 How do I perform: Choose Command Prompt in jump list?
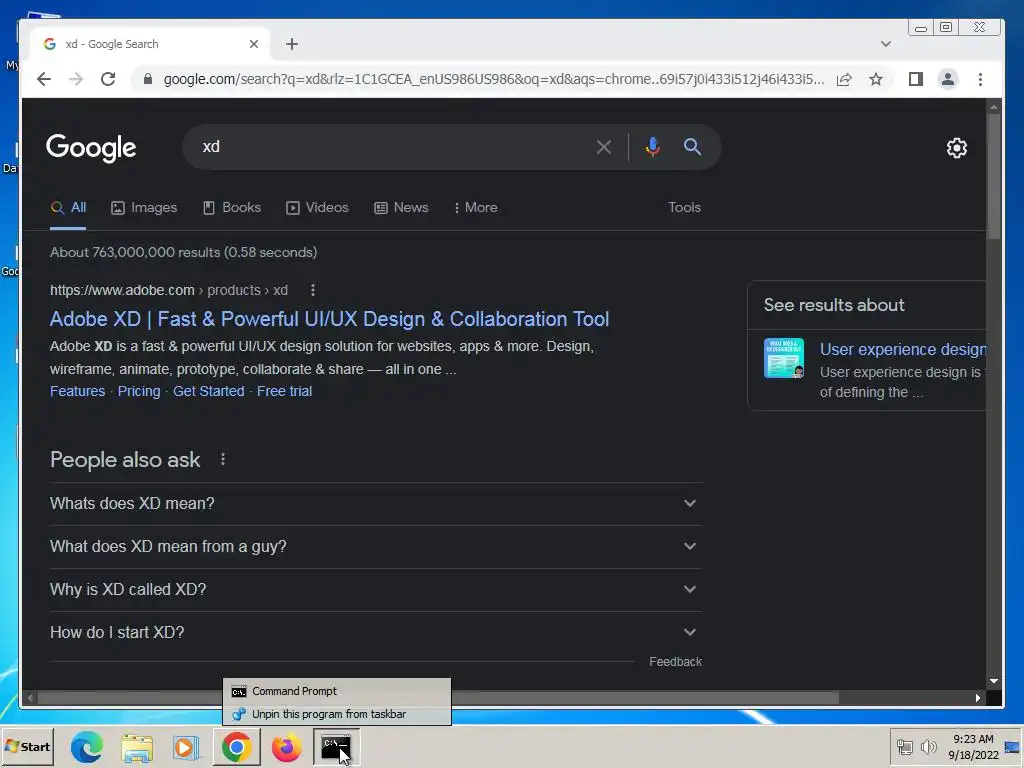(x=336, y=691)
